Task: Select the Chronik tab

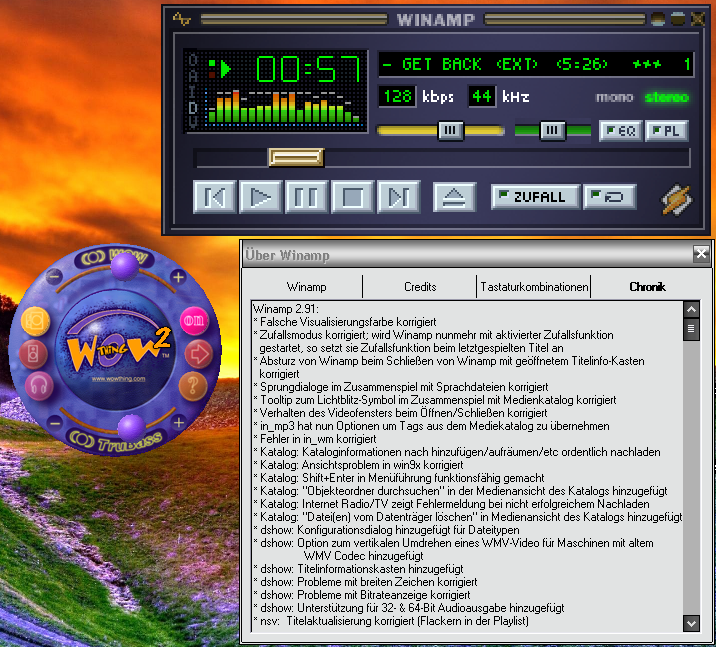Action: (x=647, y=287)
